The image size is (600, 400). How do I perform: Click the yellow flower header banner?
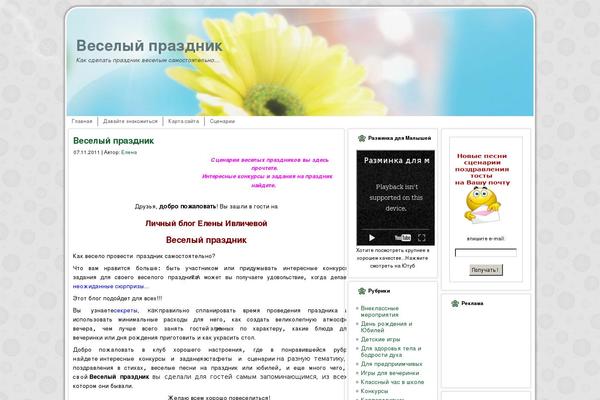point(300,62)
